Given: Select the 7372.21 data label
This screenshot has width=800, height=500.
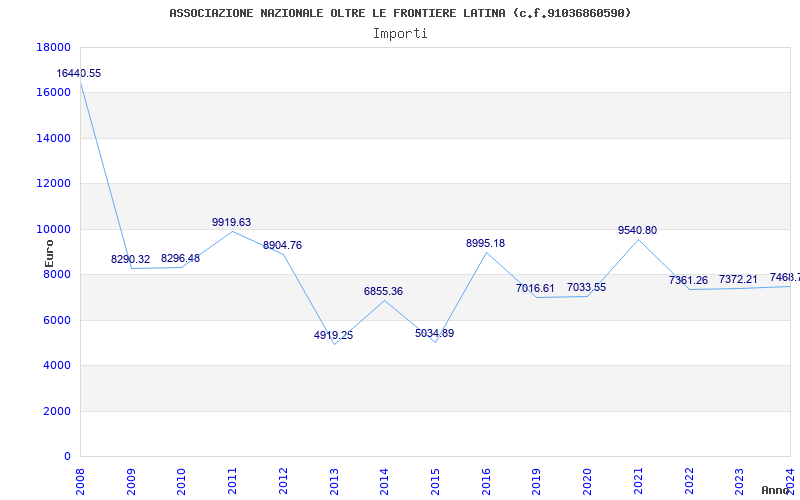Looking at the screenshot, I should tap(738, 279).
